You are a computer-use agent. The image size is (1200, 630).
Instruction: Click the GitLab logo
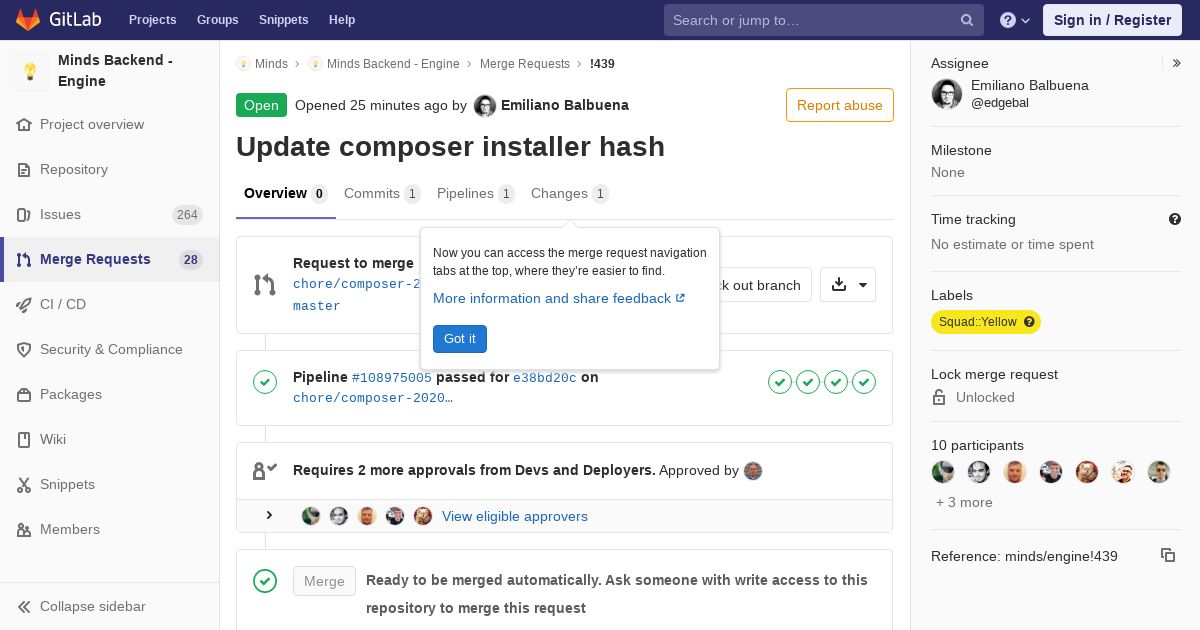pyautogui.click(x=59, y=20)
